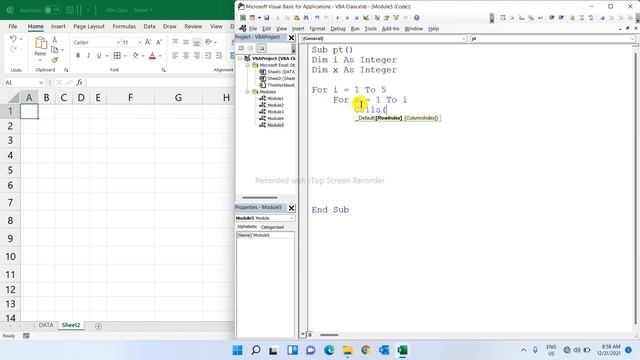Open the Paste options dropdown arrow
640x360 pixels.
tap(40, 60)
